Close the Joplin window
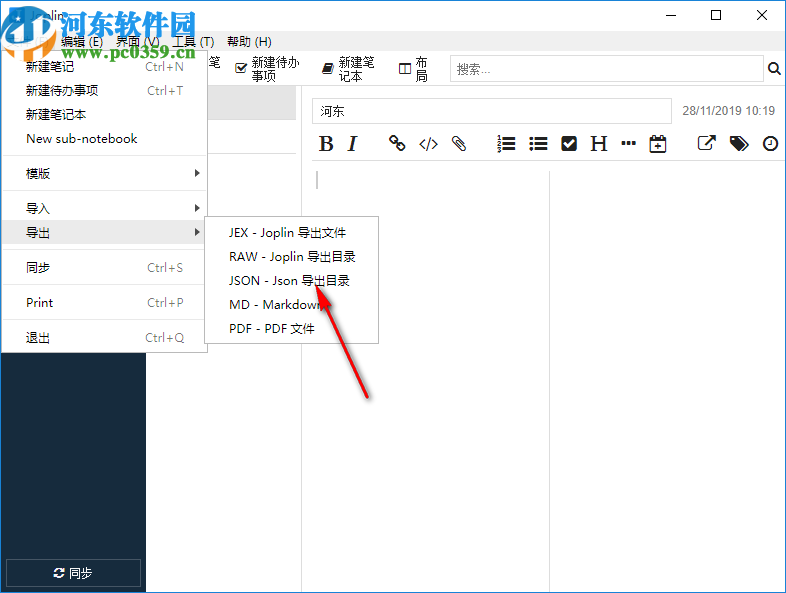This screenshot has height=593, width=786. [x=761, y=16]
